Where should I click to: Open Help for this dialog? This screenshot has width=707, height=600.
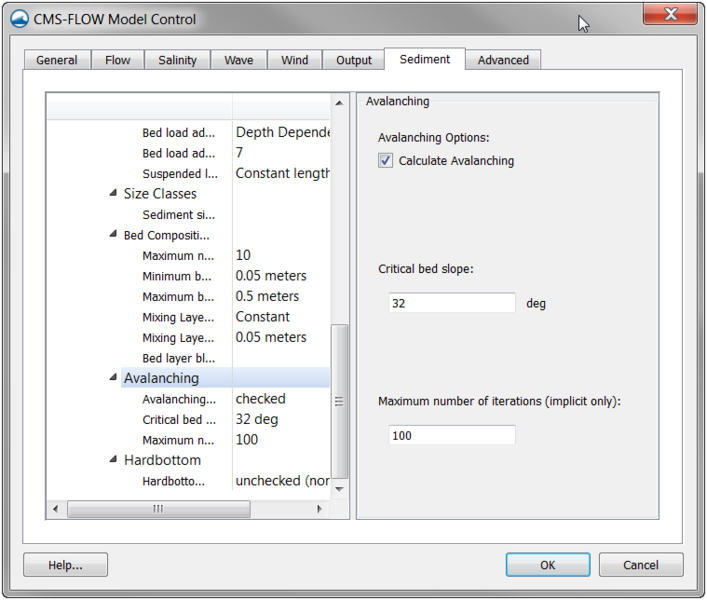[x=65, y=565]
